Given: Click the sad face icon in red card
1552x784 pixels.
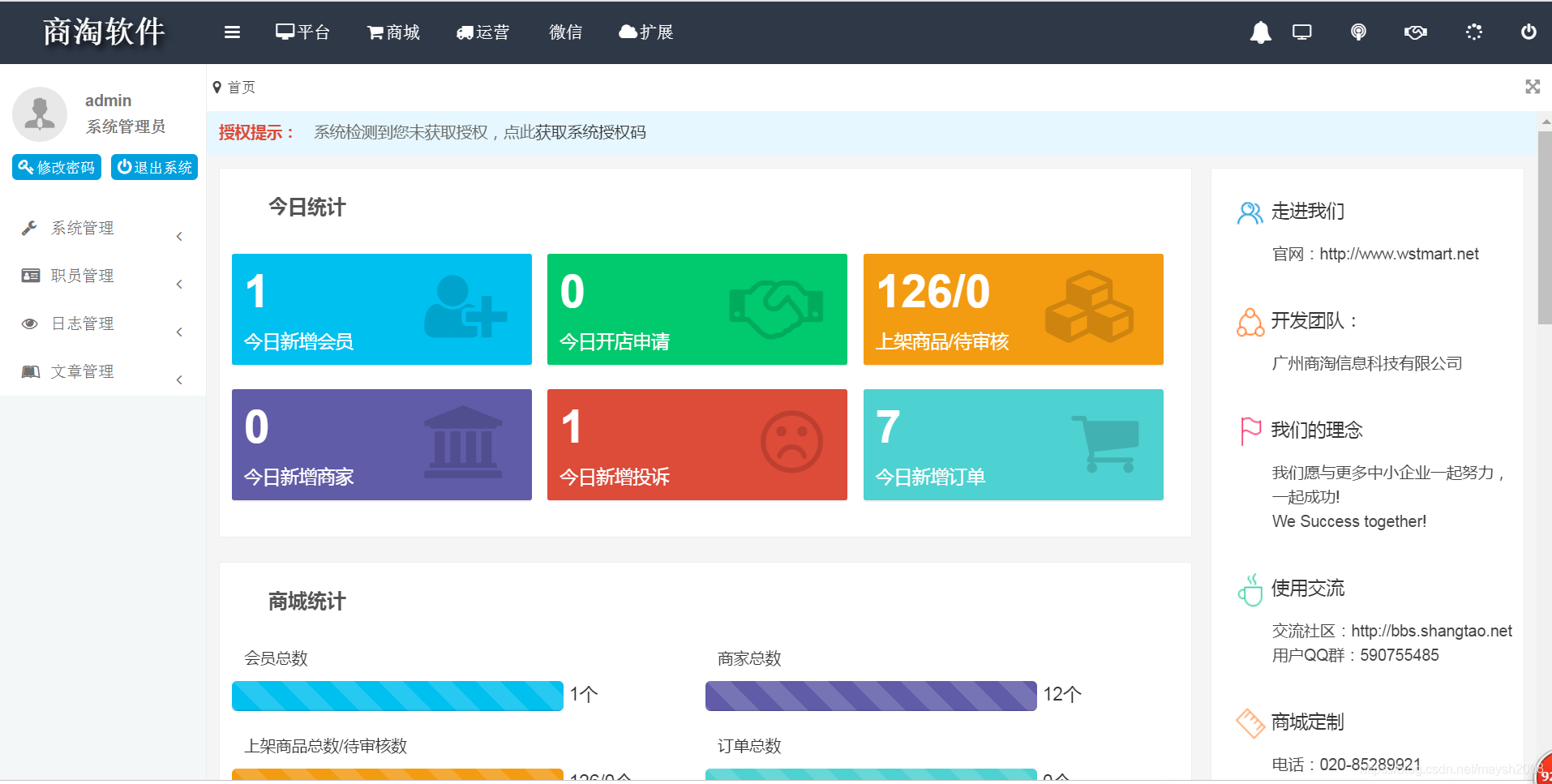Looking at the screenshot, I should [791, 442].
